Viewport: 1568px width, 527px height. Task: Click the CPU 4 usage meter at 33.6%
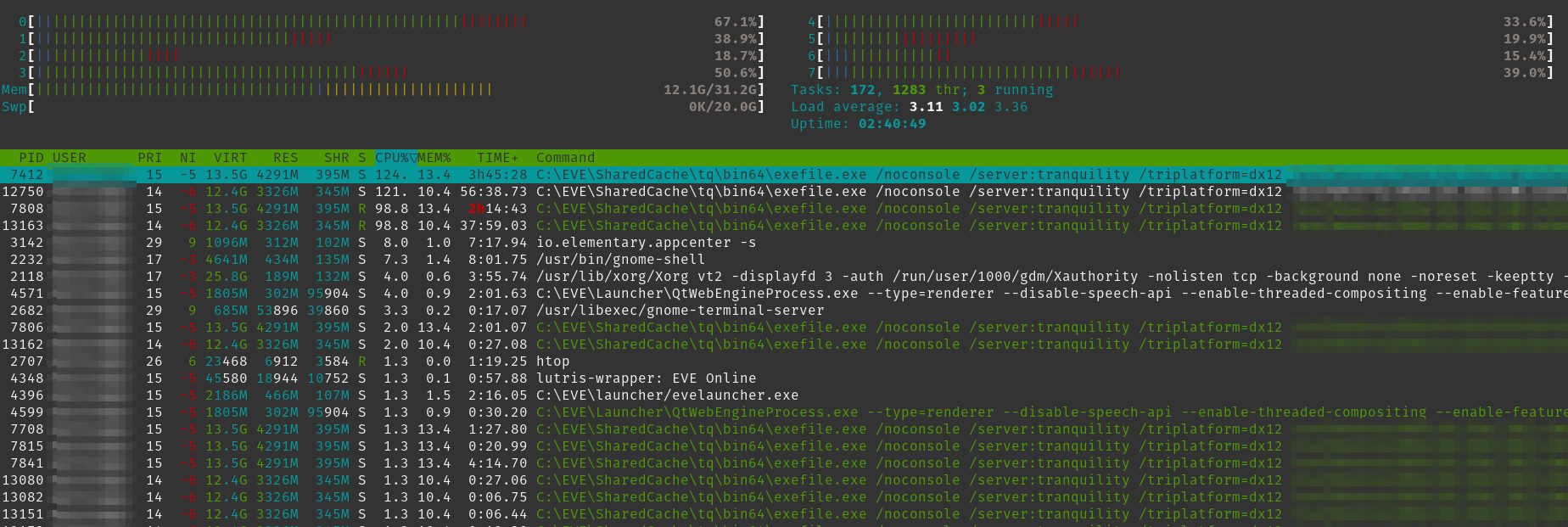click(1181, 22)
